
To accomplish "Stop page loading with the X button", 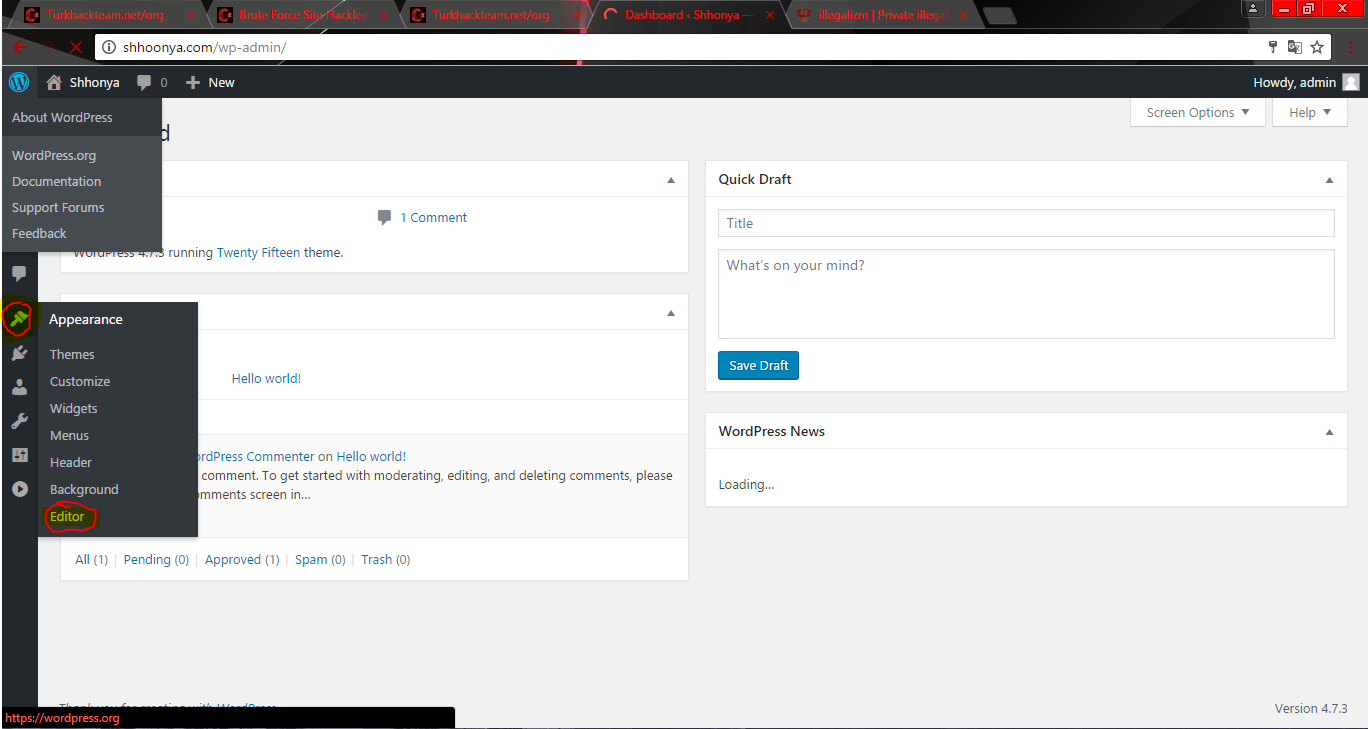I will pos(76,47).
